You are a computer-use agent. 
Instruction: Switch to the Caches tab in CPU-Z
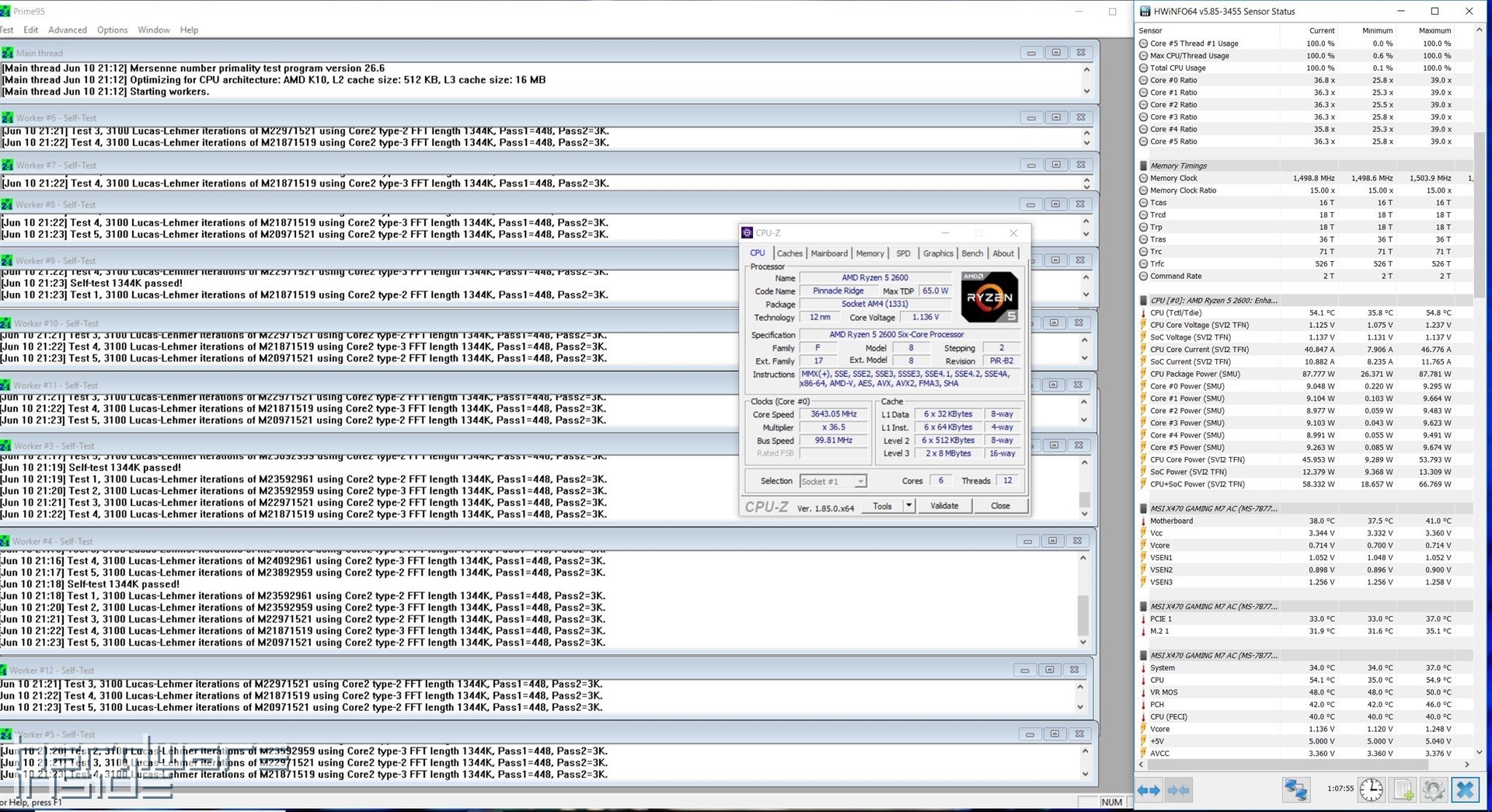pos(790,253)
